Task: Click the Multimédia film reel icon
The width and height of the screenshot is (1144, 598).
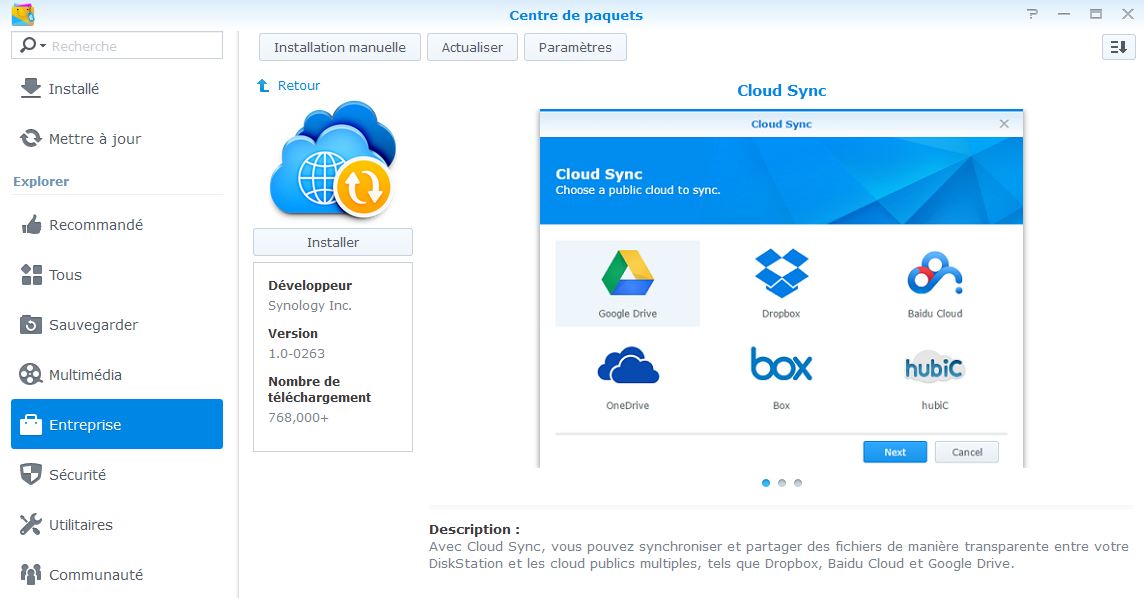Action: [31, 375]
